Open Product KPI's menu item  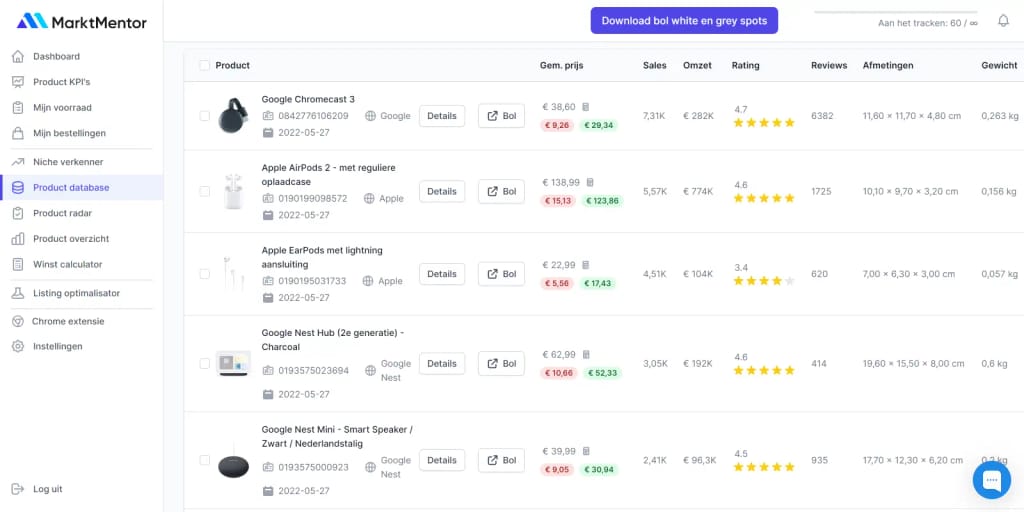tap(62, 82)
